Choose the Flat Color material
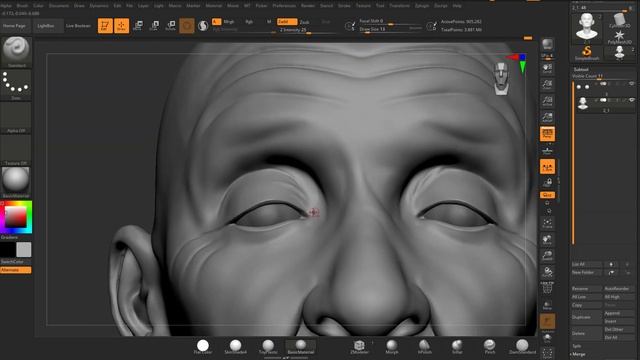This screenshot has width=640, height=360. (x=203, y=347)
